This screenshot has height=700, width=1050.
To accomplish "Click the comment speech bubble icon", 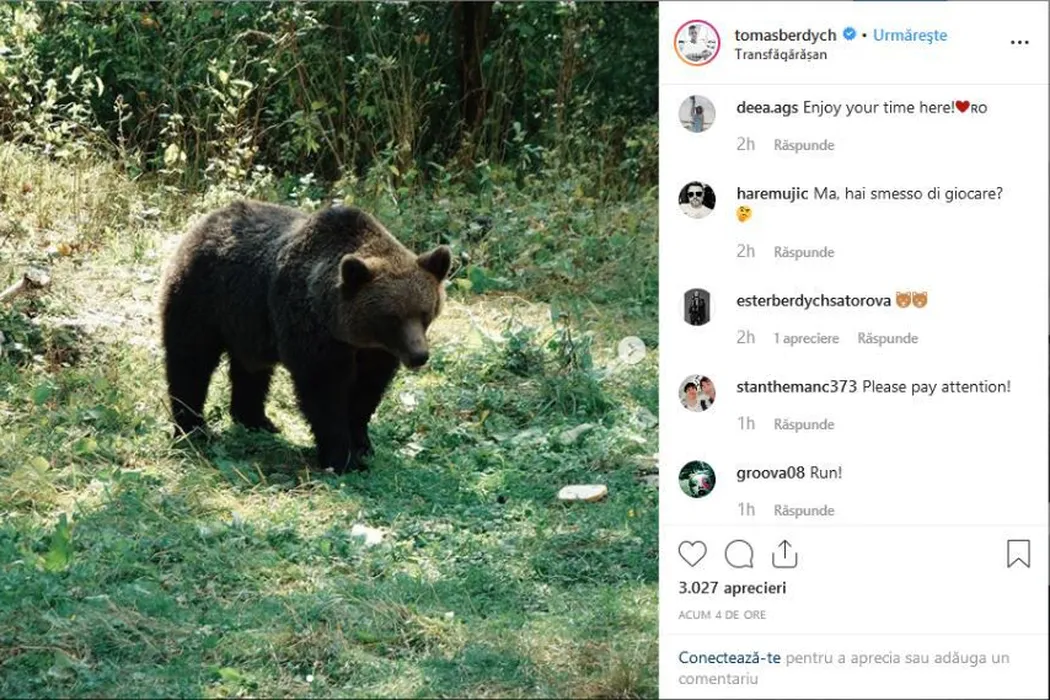I will [x=739, y=554].
